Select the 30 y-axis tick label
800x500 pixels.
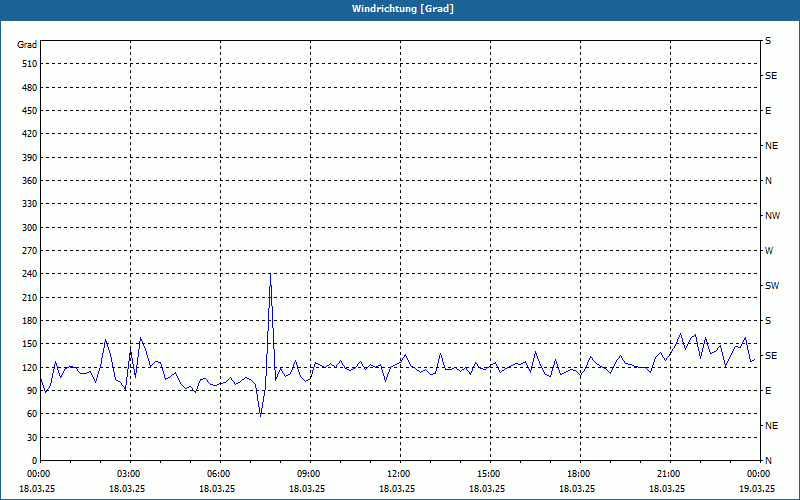[x=32, y=437]
